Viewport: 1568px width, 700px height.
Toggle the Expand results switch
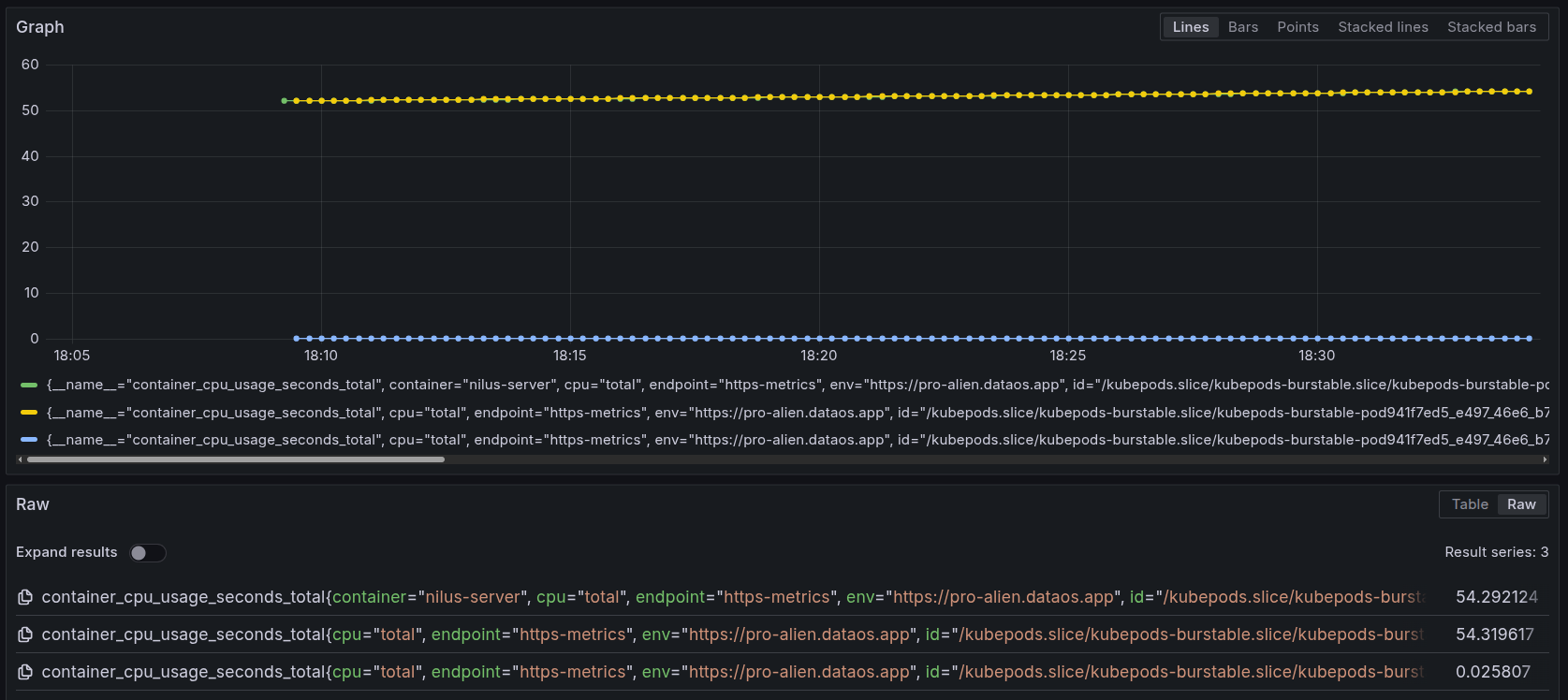coord(147,553)
